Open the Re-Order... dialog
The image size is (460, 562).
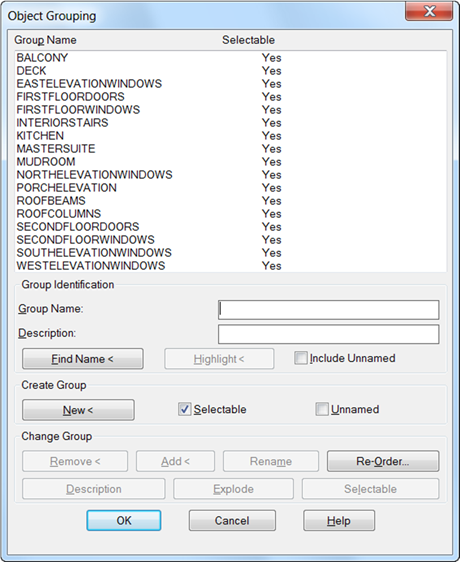(x=383, y=461)
